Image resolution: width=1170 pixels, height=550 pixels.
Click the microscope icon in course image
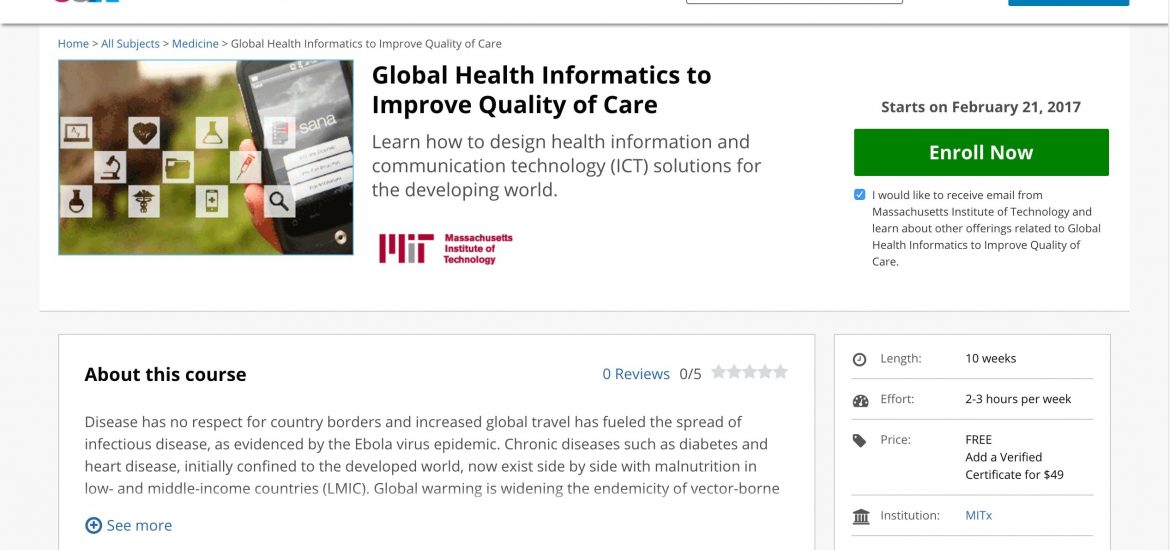tap(110, 167)
